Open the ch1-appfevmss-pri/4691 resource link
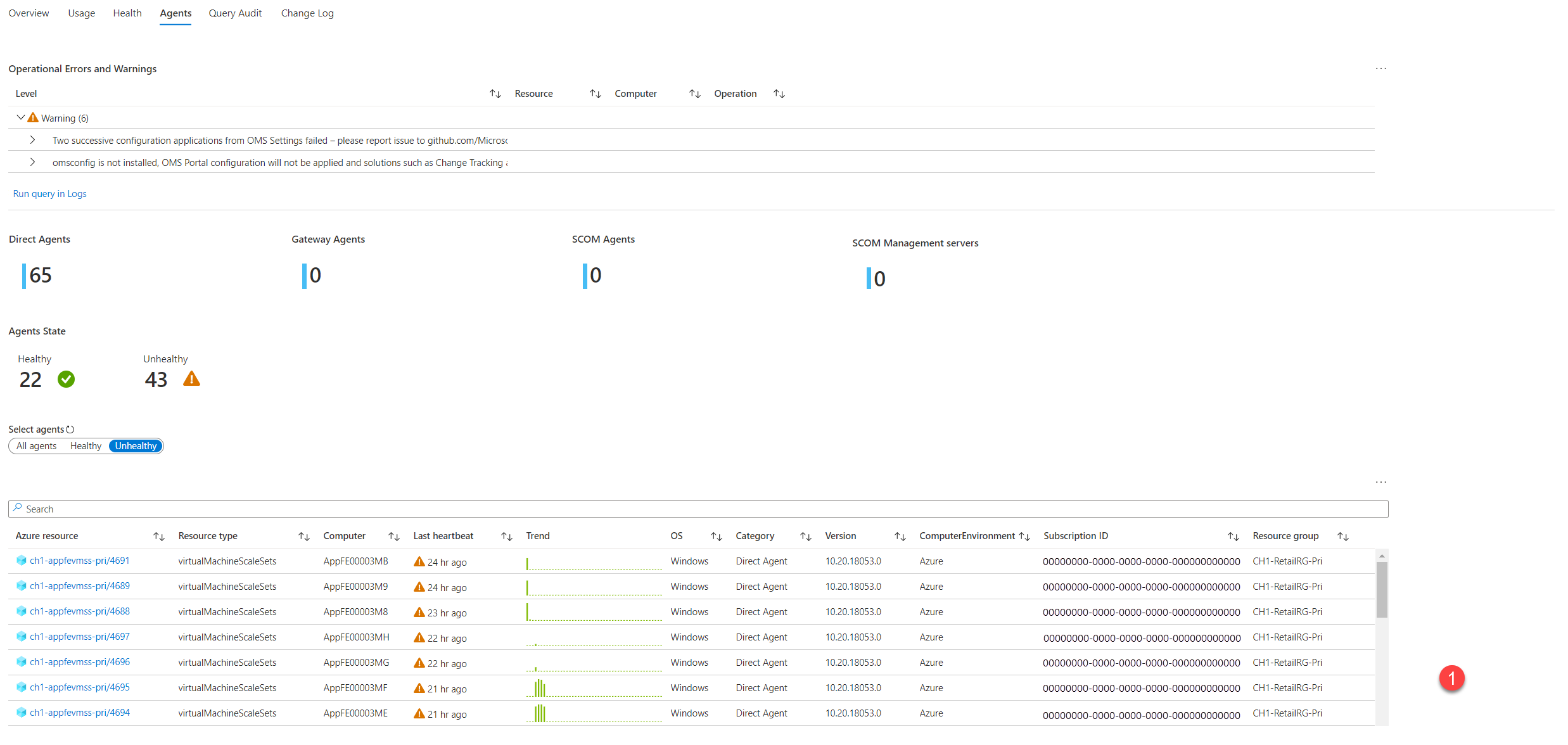The width and height of the screenshot is (1568, 745). [80, 561]
